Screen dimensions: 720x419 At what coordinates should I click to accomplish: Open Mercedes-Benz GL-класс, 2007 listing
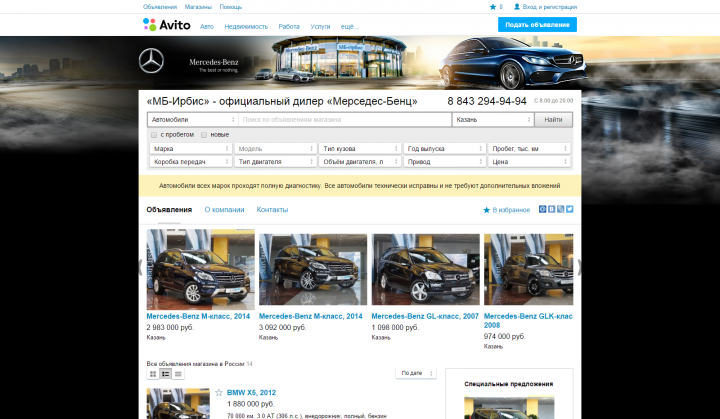(425, 316)
